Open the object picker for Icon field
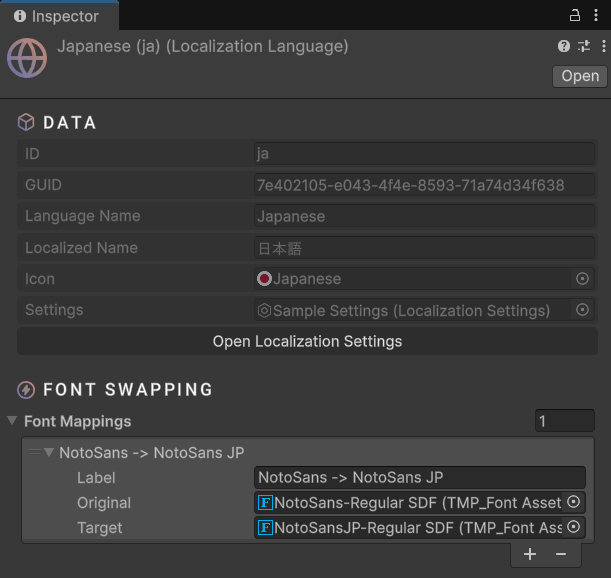This screenshot has width=611, height=578. [582, 279]
